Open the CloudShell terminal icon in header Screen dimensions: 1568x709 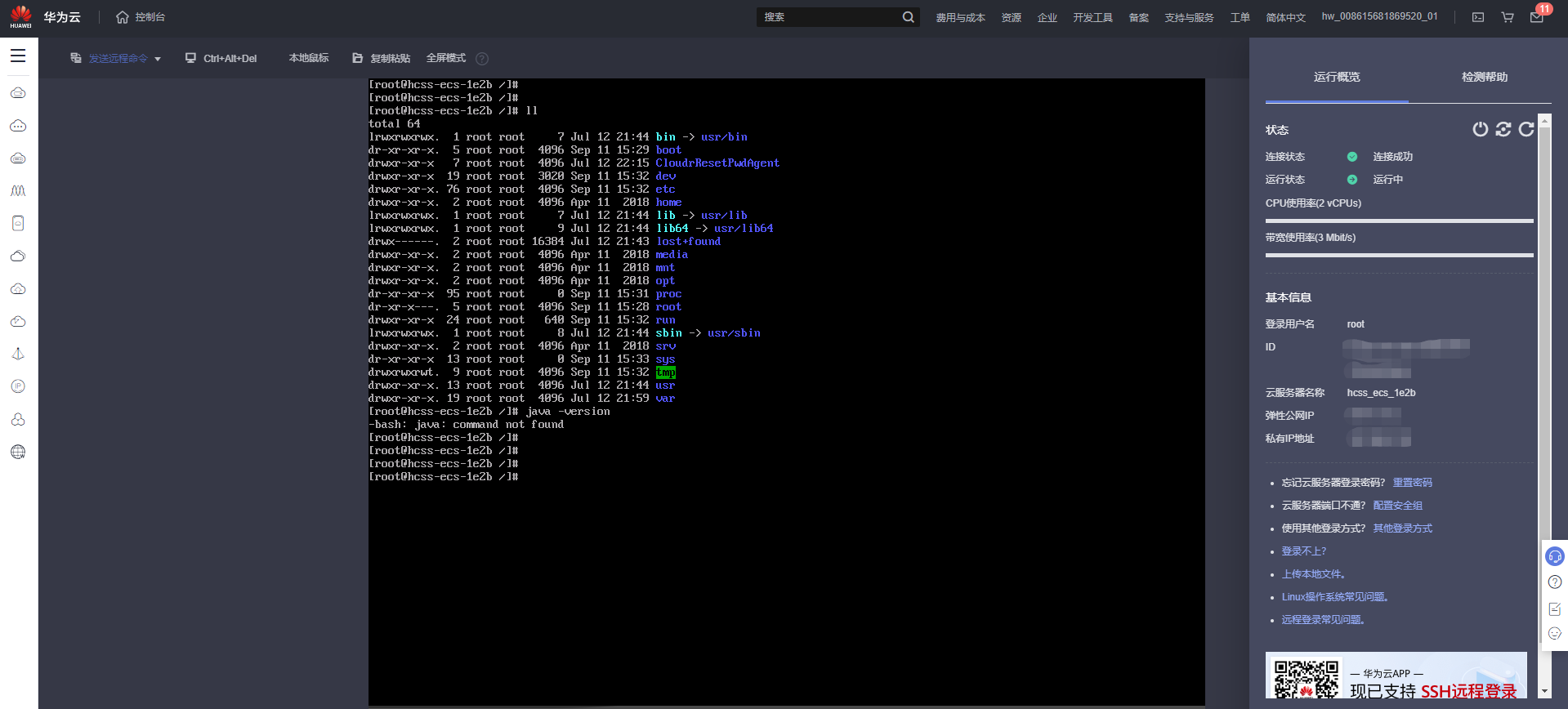[x=1478, y=17]
